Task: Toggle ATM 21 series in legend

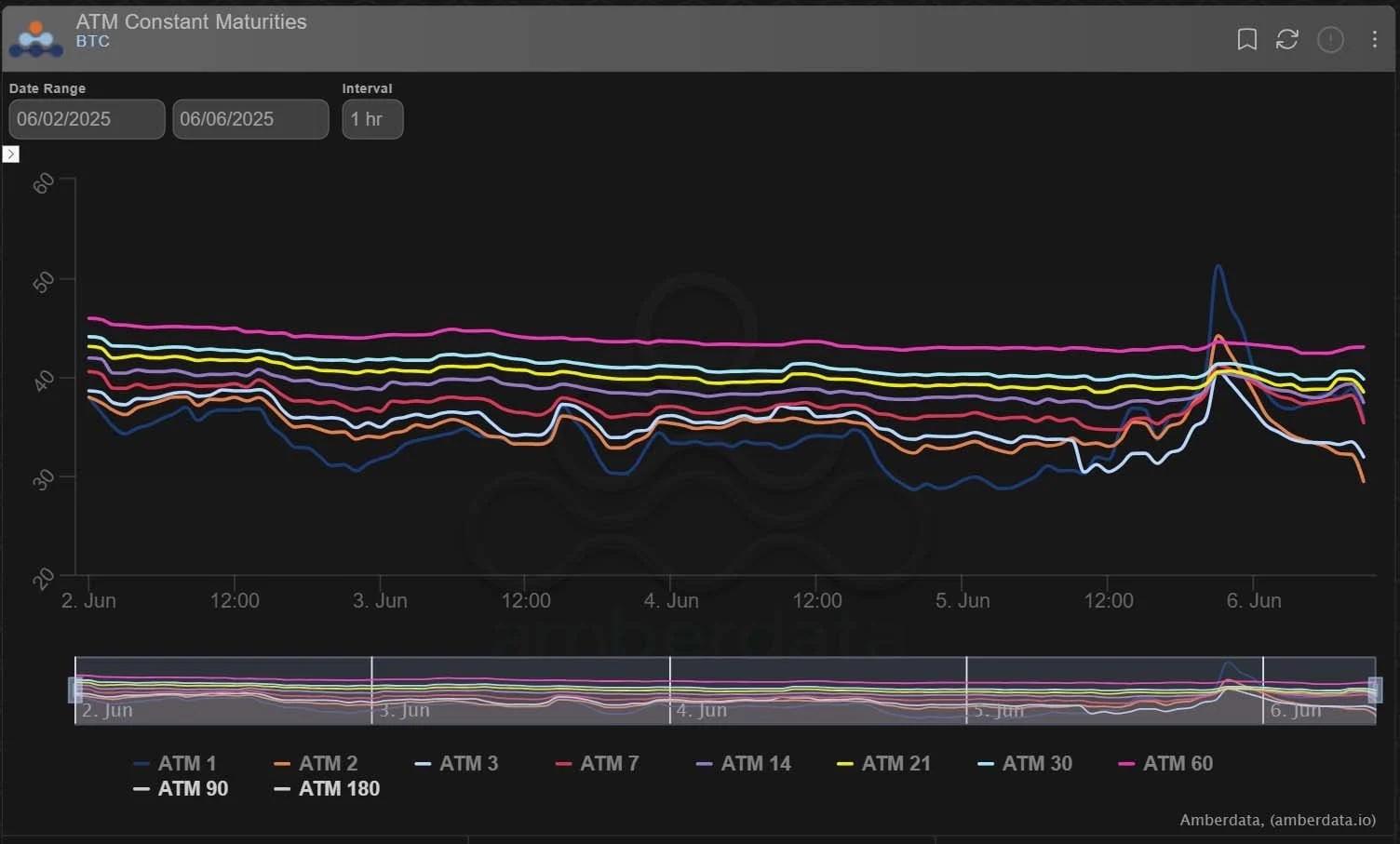Action: [x=884, y=763]
